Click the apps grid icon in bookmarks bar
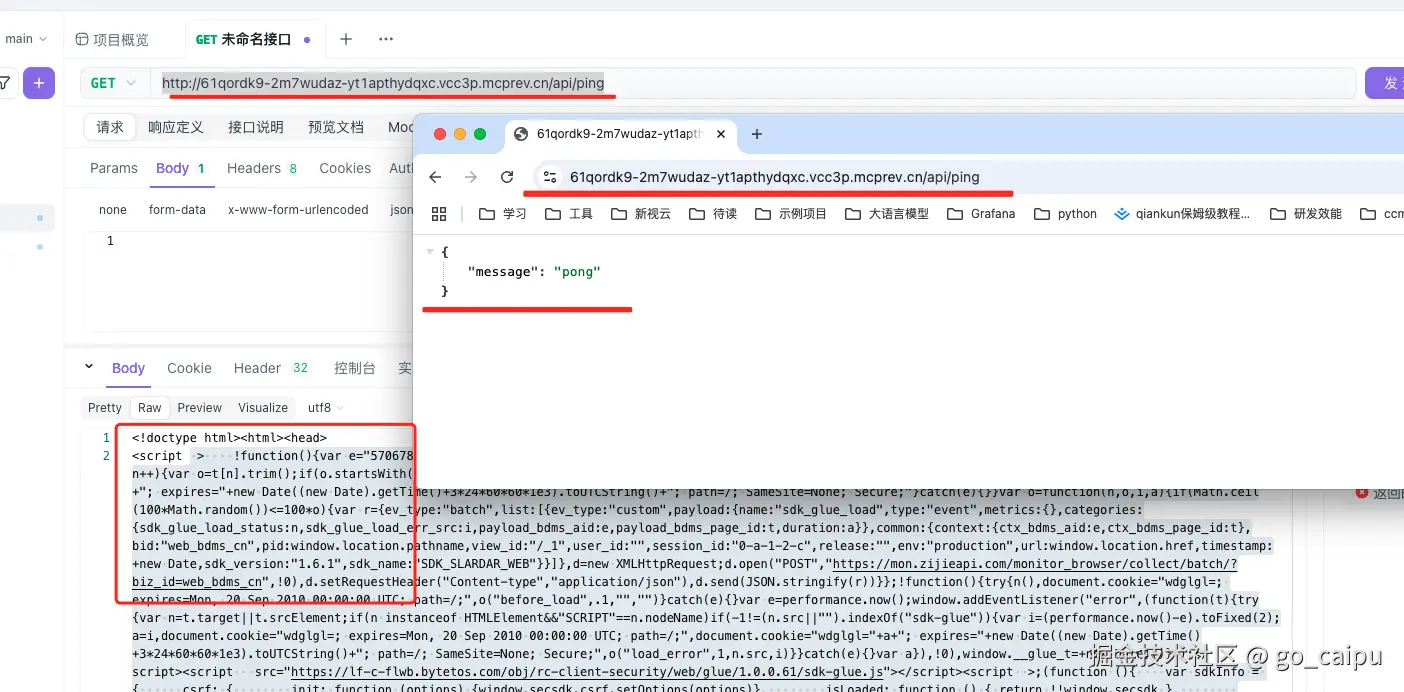 point(440,214)
